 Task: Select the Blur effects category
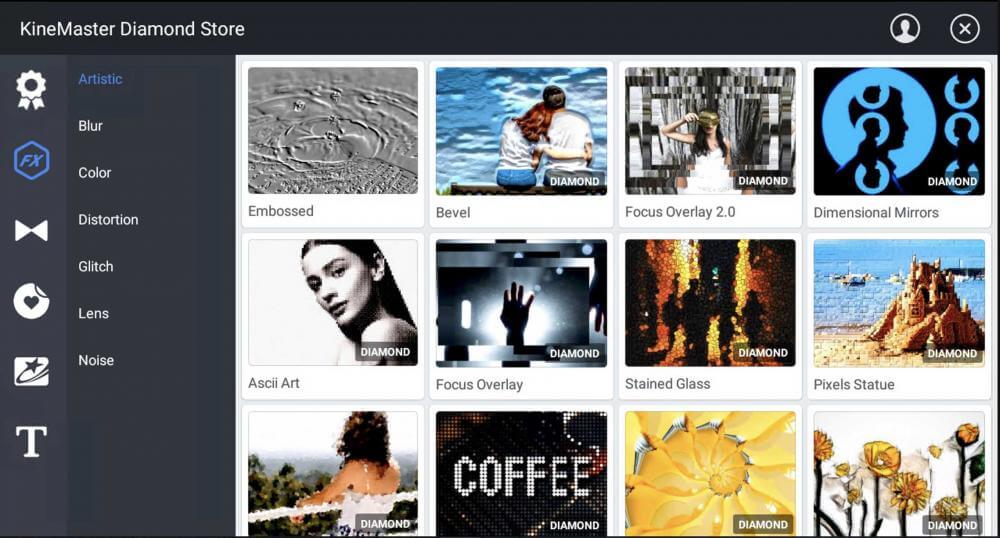point(91,126)
